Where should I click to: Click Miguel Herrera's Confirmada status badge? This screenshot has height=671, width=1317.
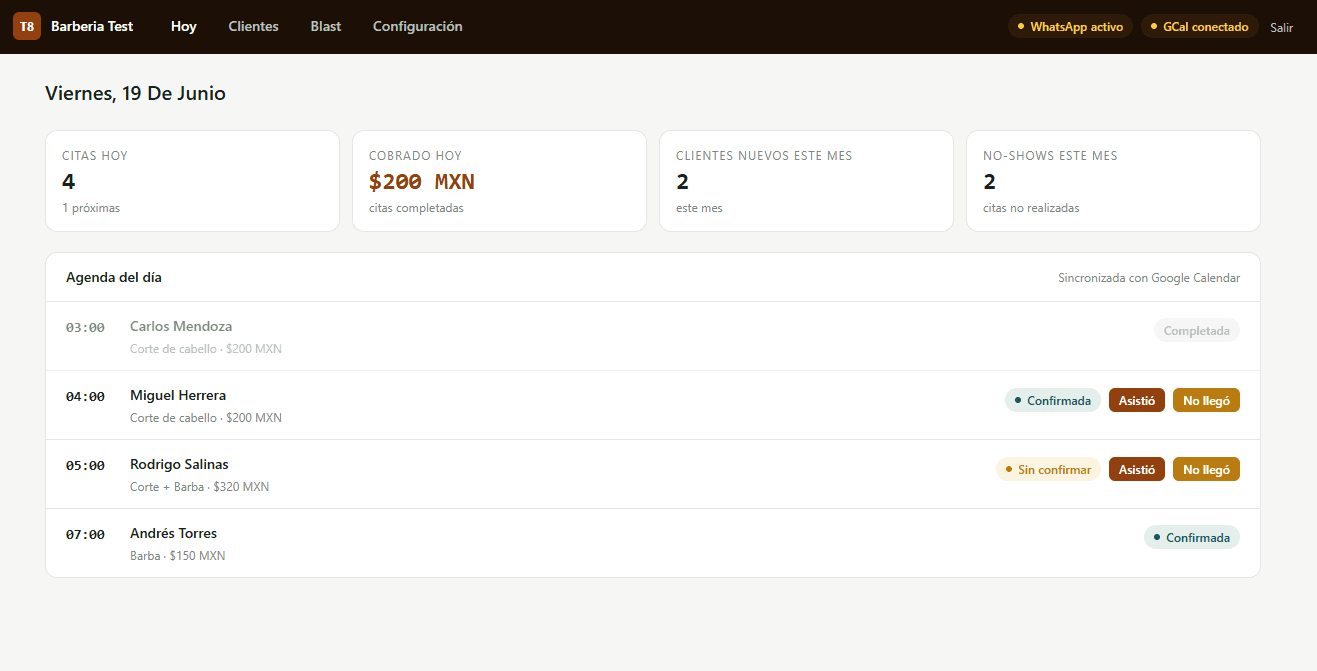[x=1053, y=400]
